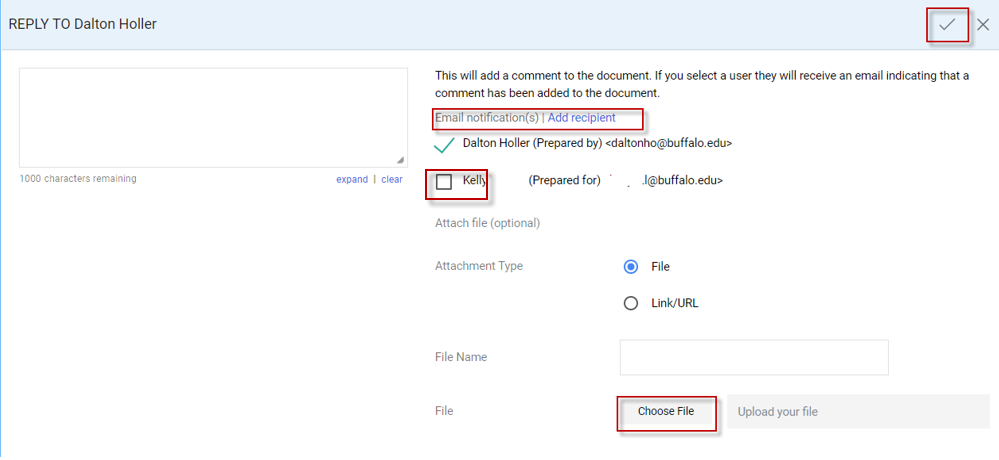Click the checkmark icon to submit reply
999x460 pixels.
tap(946, 24)
